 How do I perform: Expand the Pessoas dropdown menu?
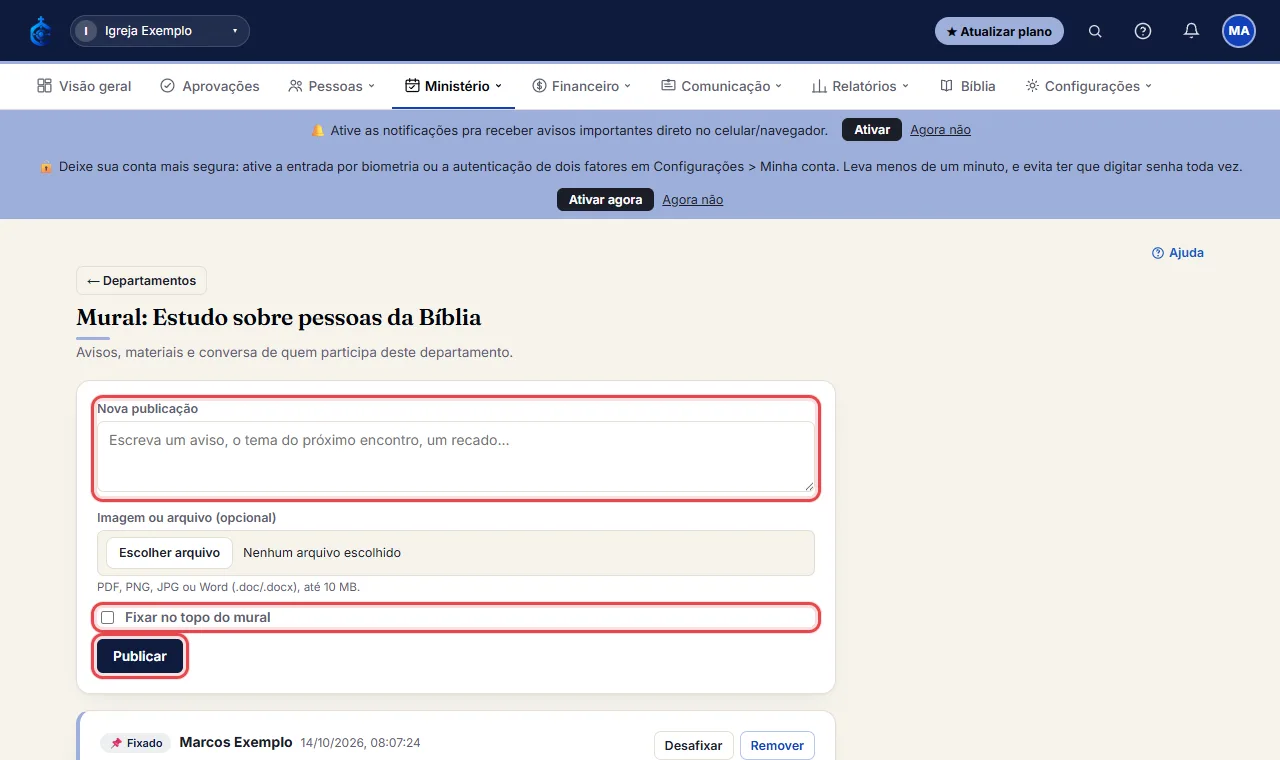click(331, 86)
